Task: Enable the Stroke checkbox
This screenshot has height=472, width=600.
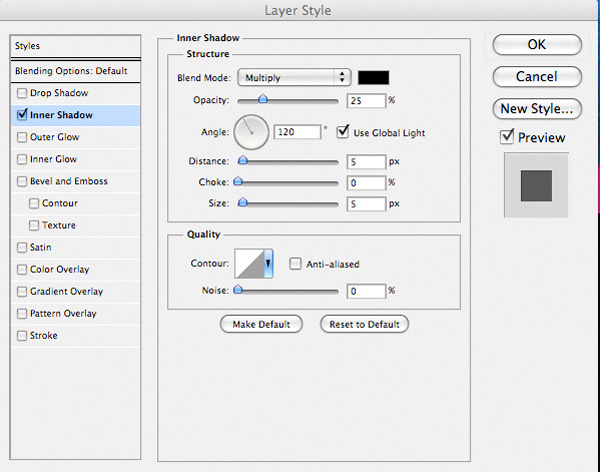Action: (22, 336)
